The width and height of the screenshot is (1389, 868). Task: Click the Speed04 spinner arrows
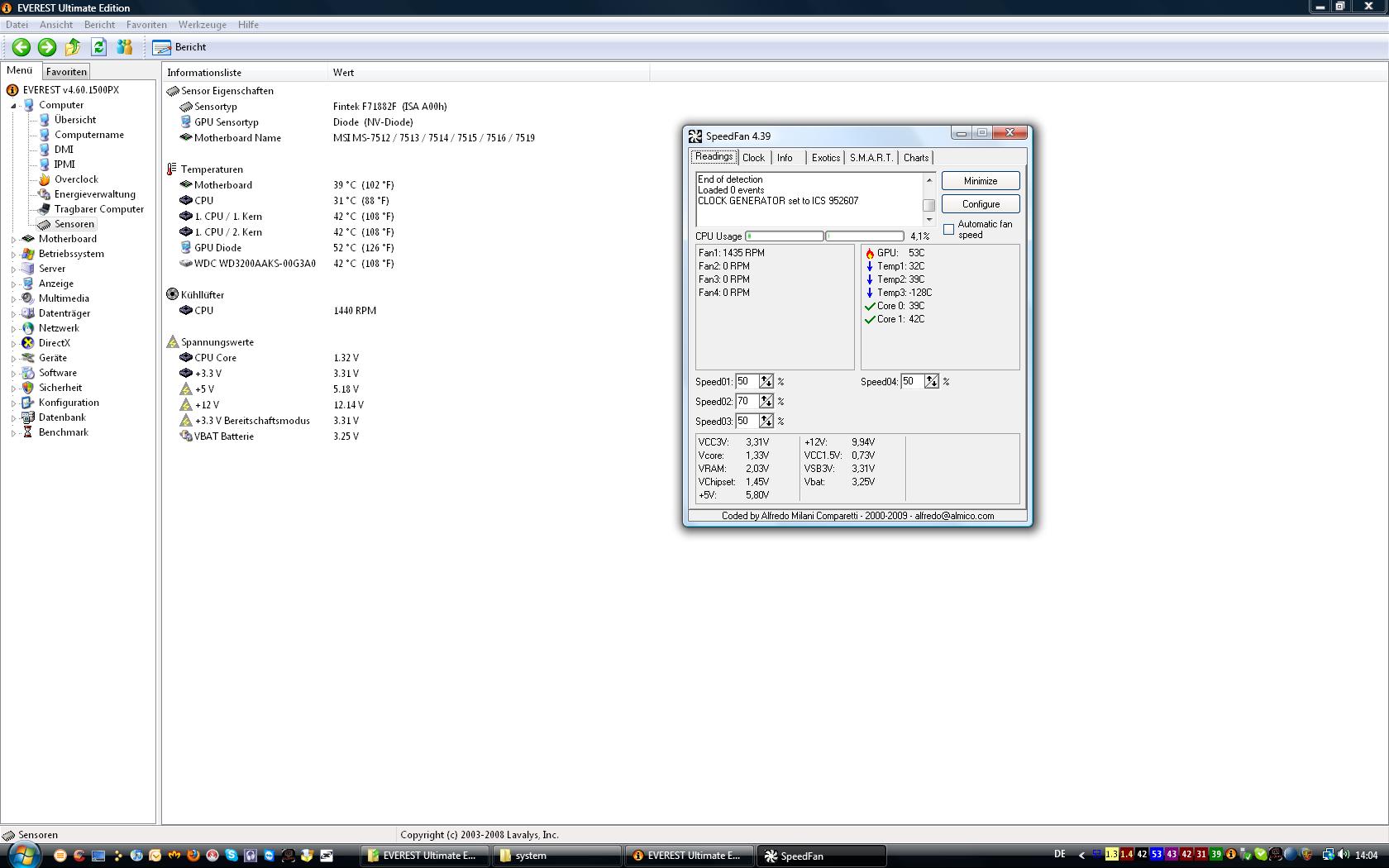[x=932, y=382]
